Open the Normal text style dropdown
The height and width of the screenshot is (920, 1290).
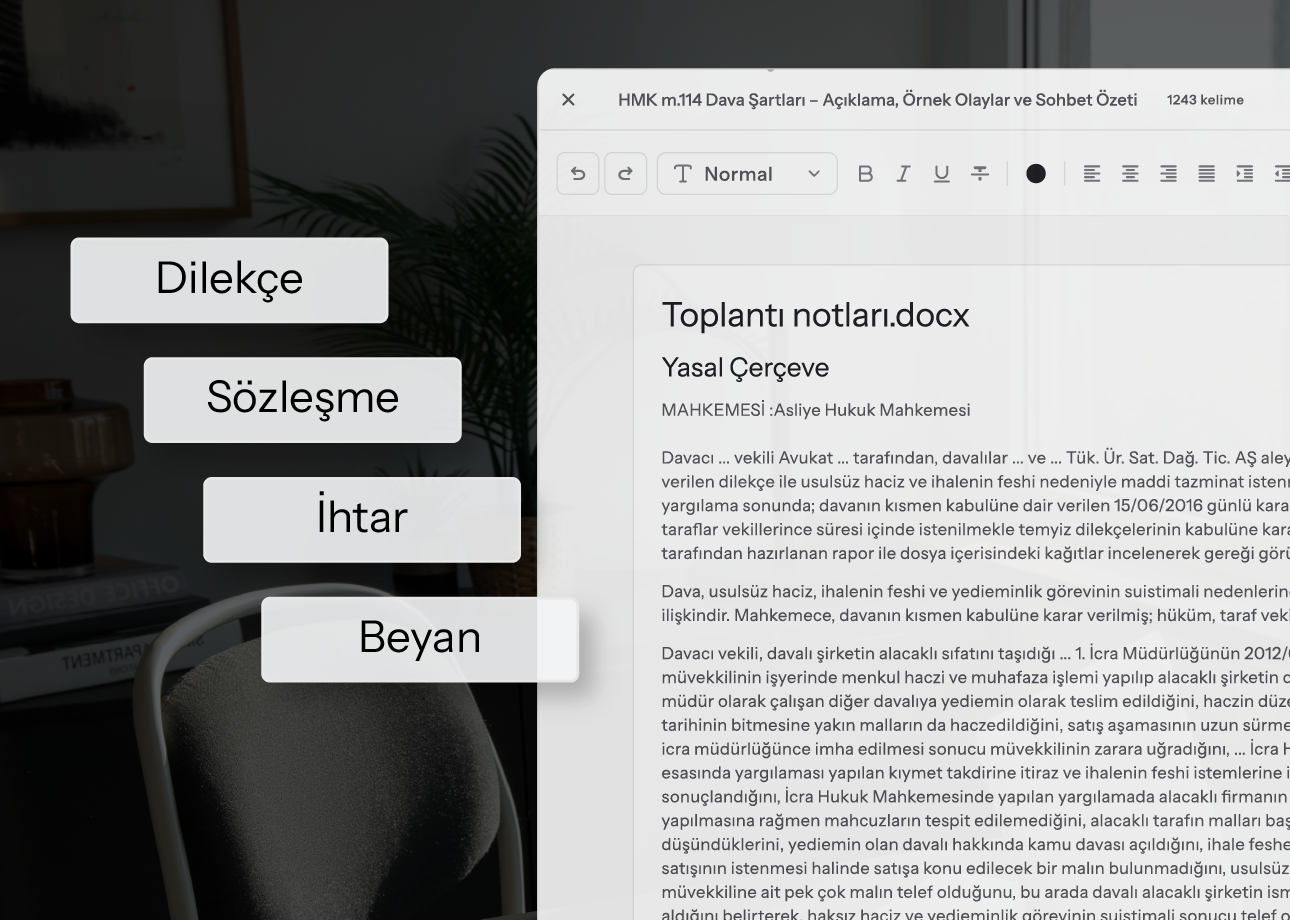click(x=747, y=174)
